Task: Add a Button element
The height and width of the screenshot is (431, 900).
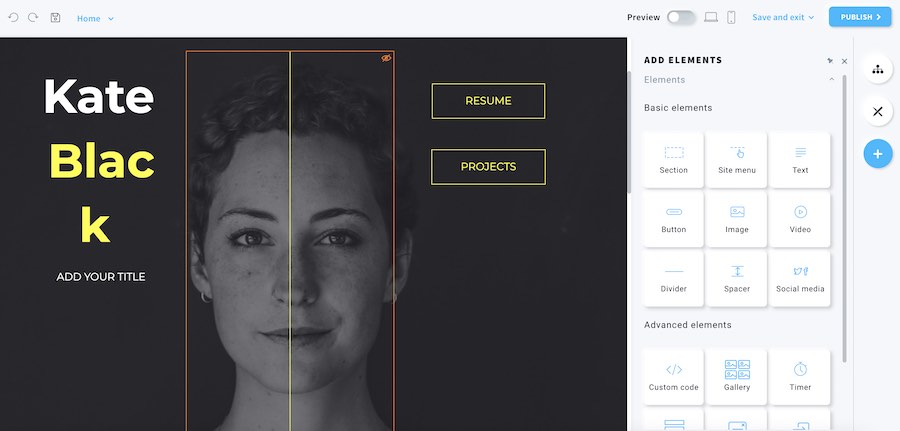Action: [x=673, y=219]
